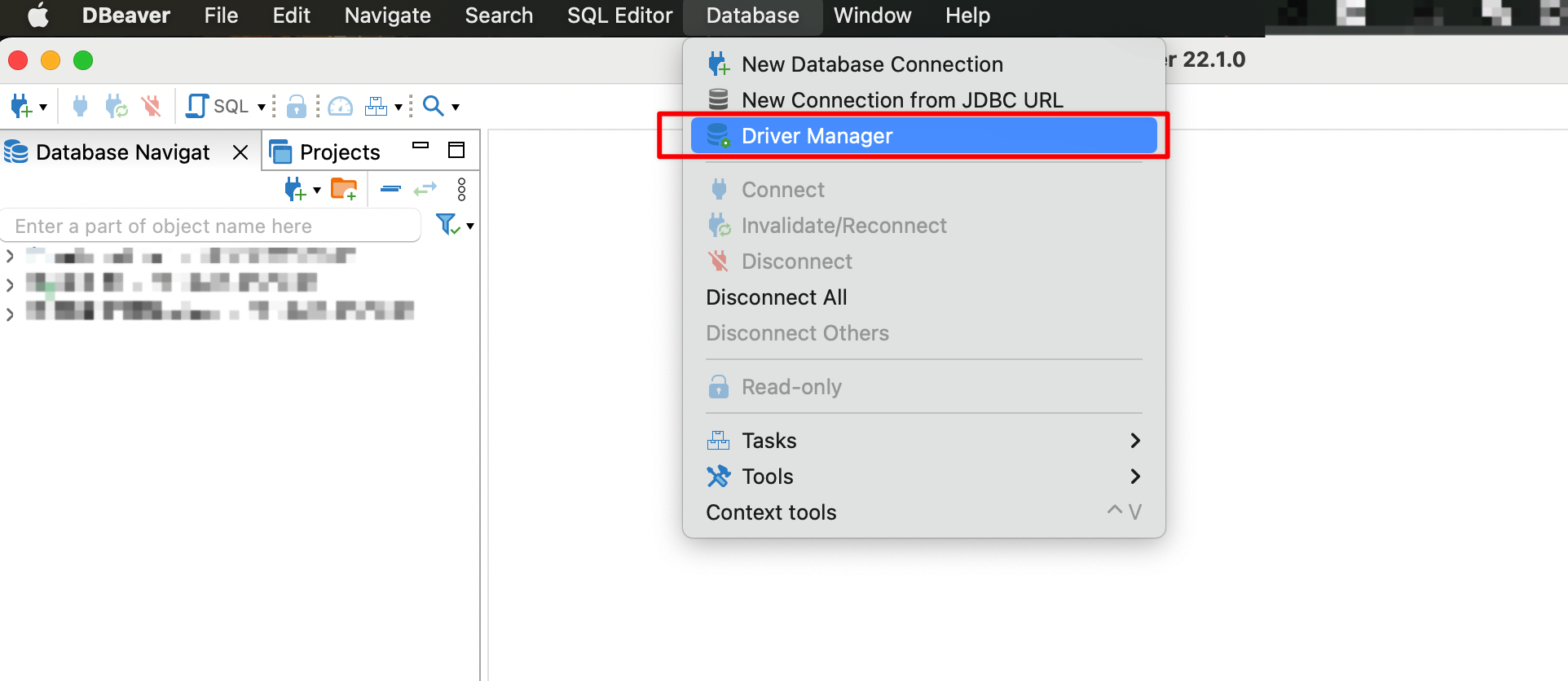Open the Apple menu
The width and height of the screenshot is (1568, 681).
tap(38, 15)
